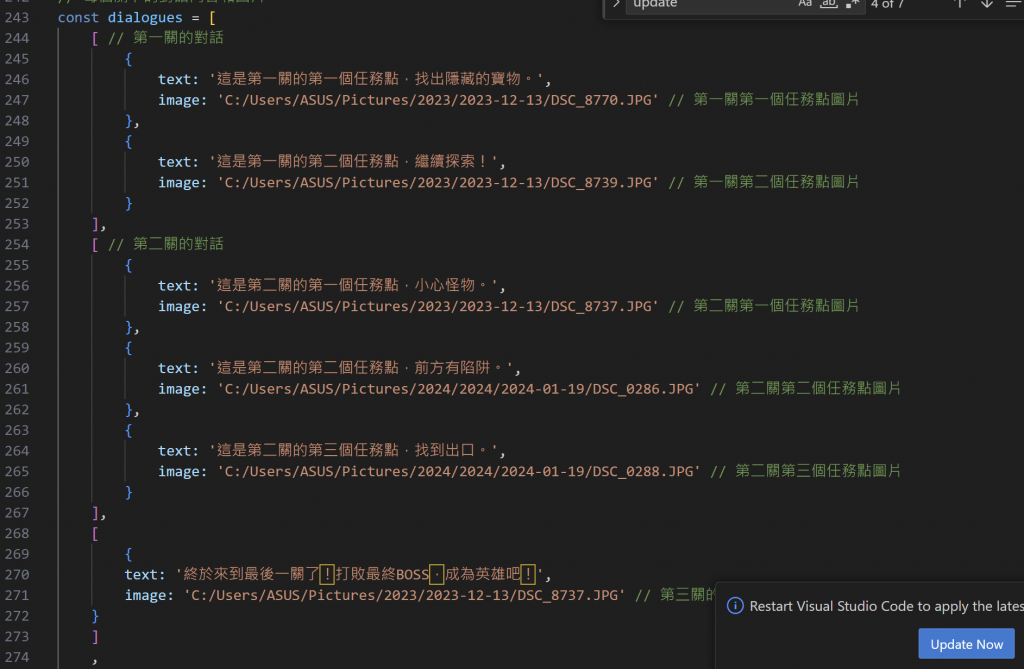Click the 'image:' key on line 271
Image resolution: width=1024 pixels, height=669 pixels.
click(x=149, y=595)
